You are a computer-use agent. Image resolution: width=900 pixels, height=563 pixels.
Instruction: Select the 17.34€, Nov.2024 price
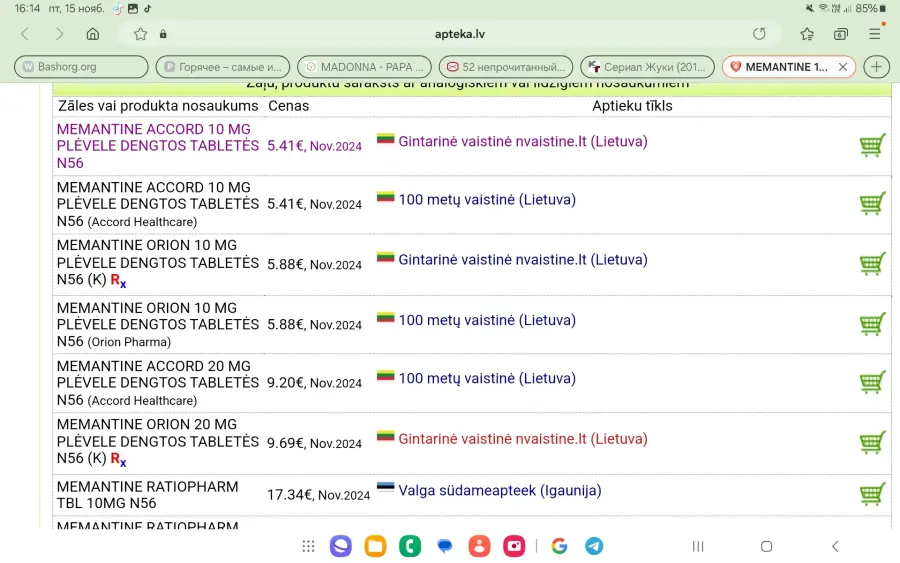click(x=319, y=495)
